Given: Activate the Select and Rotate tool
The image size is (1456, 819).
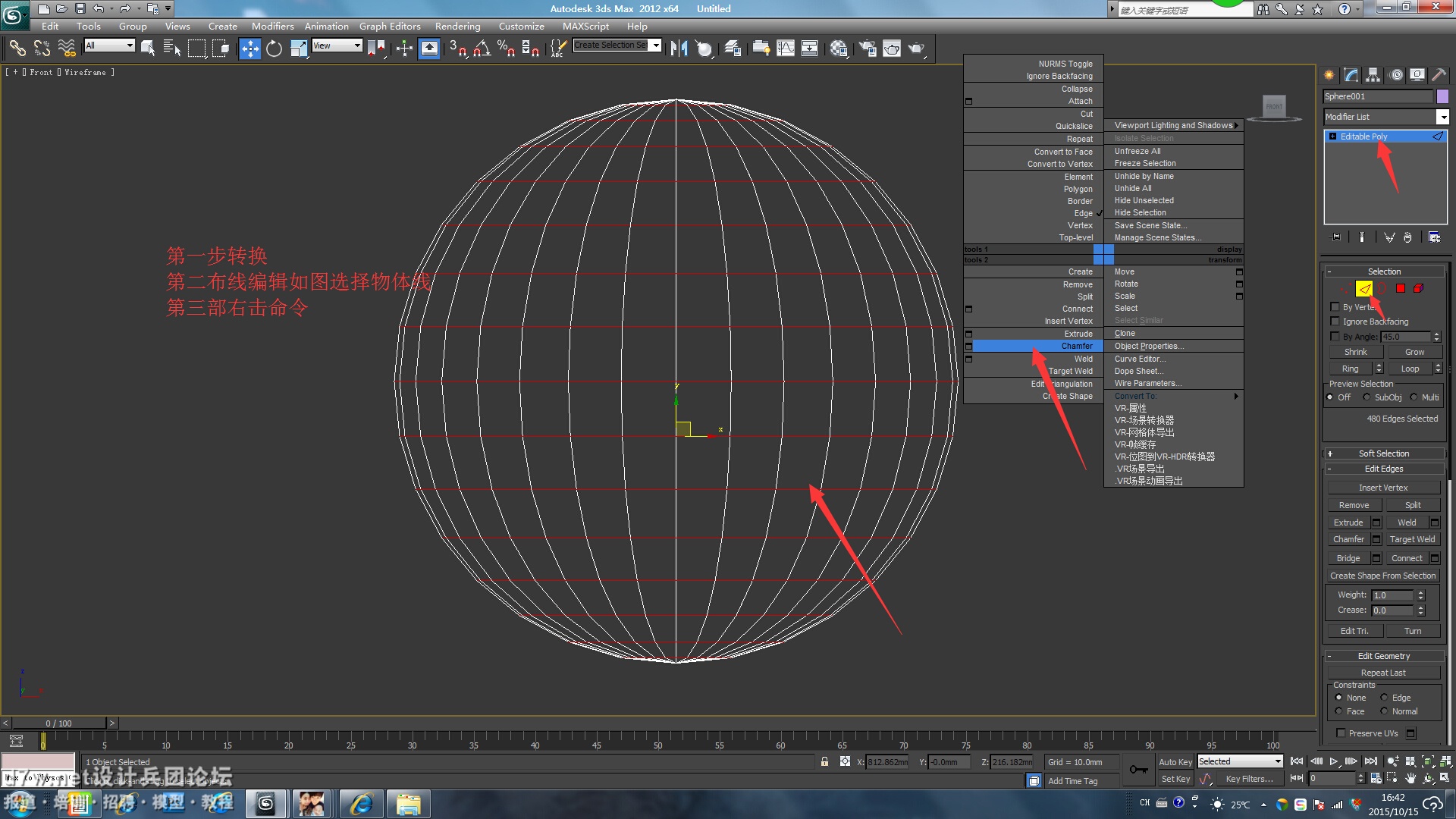Looking at the screenshot, I should pos(274,49).
